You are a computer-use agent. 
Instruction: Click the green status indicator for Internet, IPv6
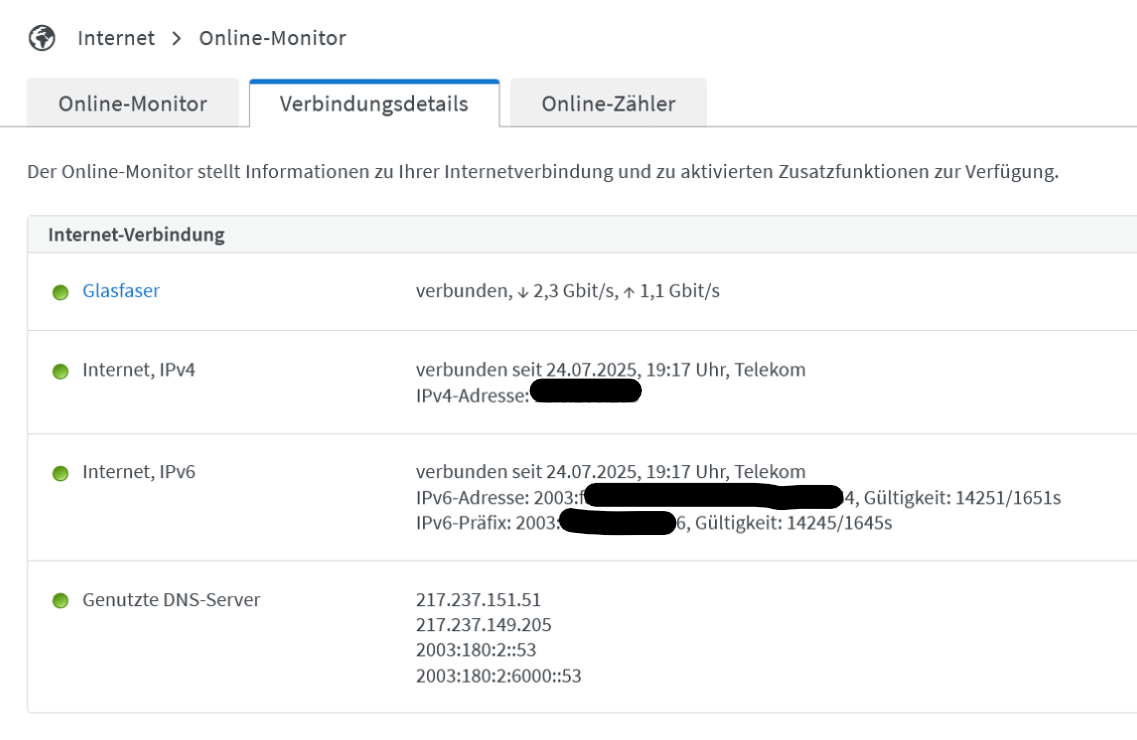(60, 473)
